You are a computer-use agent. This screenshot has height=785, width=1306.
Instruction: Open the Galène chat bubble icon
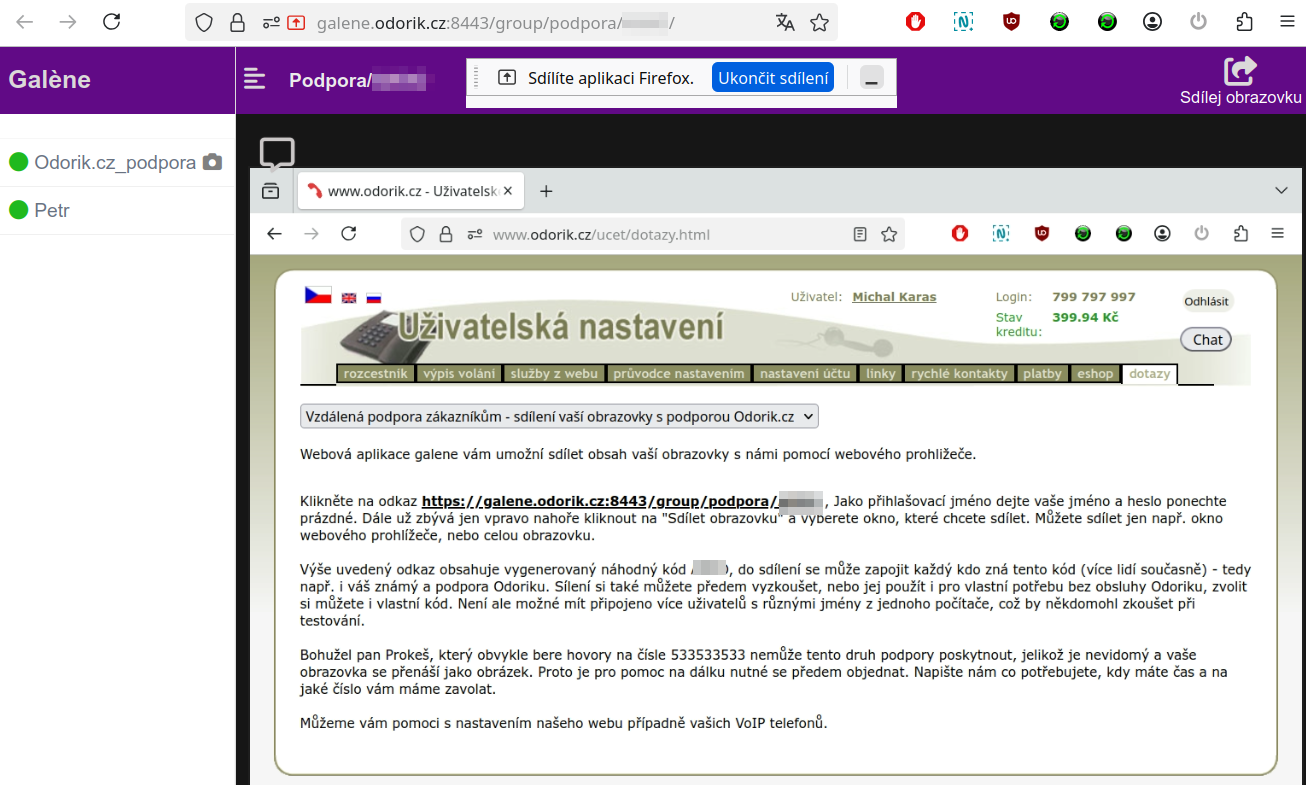[x=277, y=154]
